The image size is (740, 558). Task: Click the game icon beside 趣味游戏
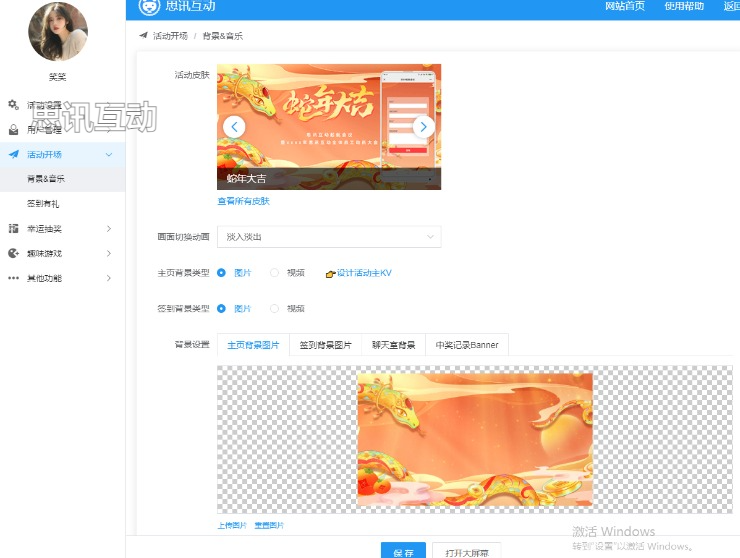pos(13,254)
